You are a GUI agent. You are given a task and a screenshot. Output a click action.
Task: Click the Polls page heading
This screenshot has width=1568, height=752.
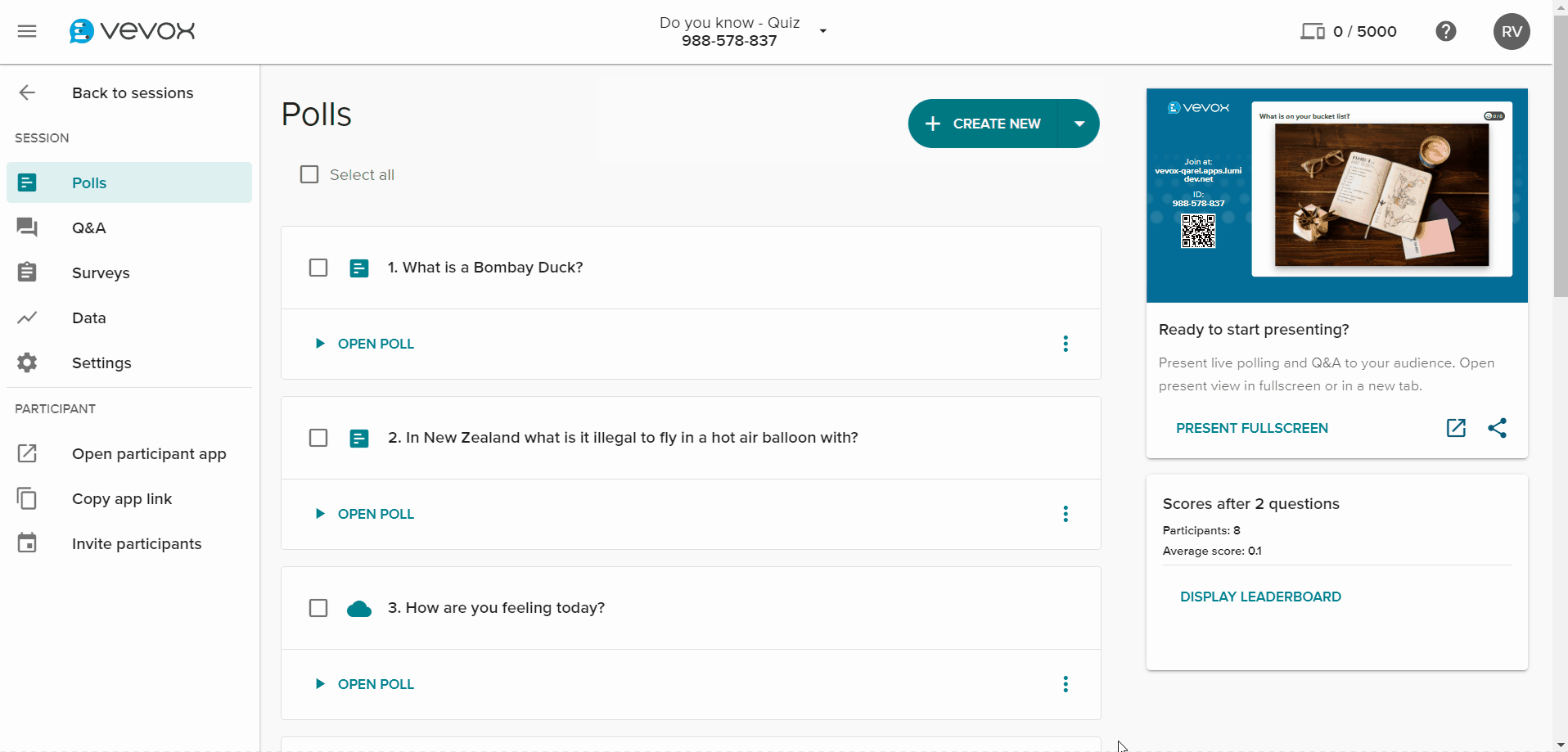click(x=317, y=115)
